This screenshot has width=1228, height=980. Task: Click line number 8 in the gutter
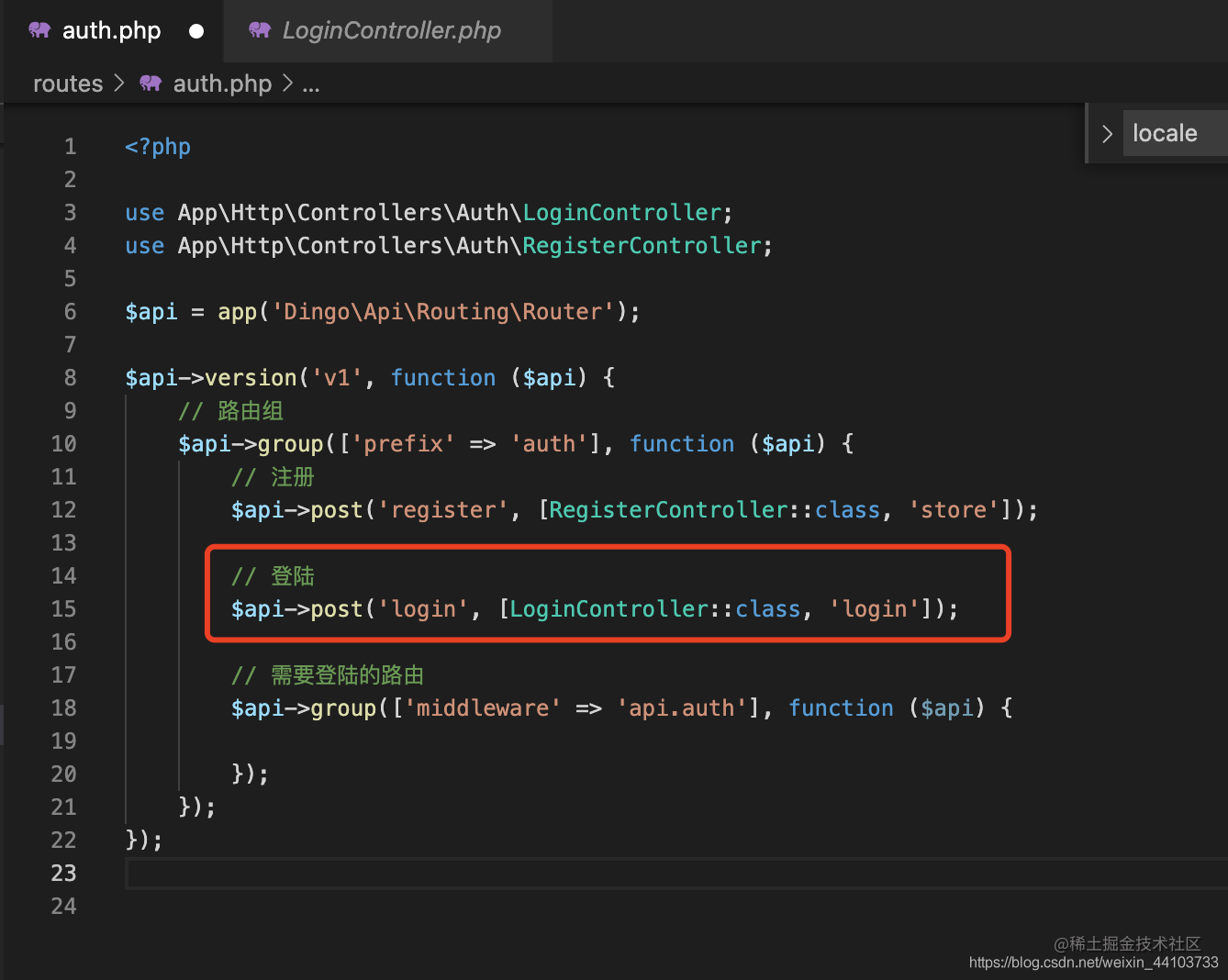coord(70,377)
